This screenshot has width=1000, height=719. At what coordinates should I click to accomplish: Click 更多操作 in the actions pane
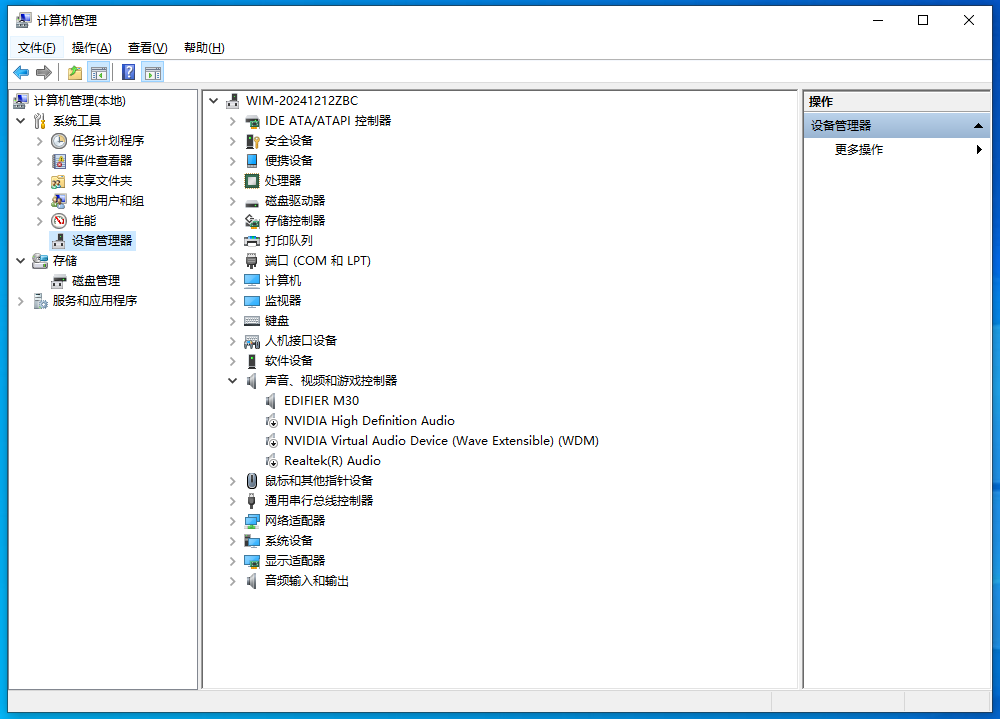coord(859,149)
